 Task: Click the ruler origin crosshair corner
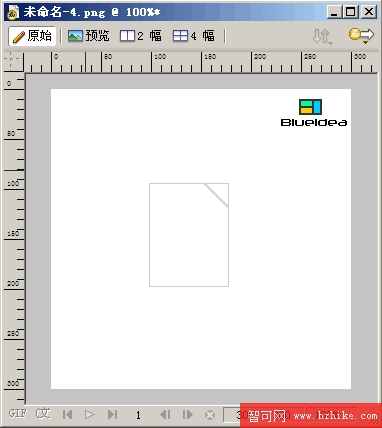[x=13, y=62]
